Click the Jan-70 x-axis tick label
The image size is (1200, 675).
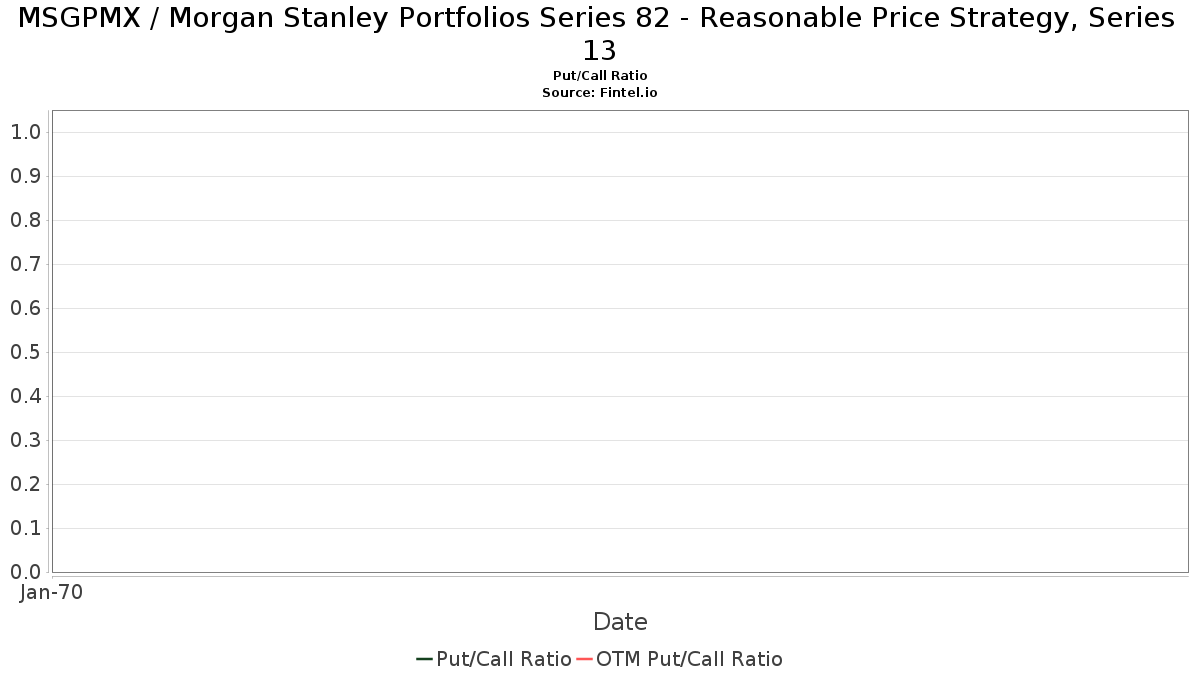tap(51, 592)
